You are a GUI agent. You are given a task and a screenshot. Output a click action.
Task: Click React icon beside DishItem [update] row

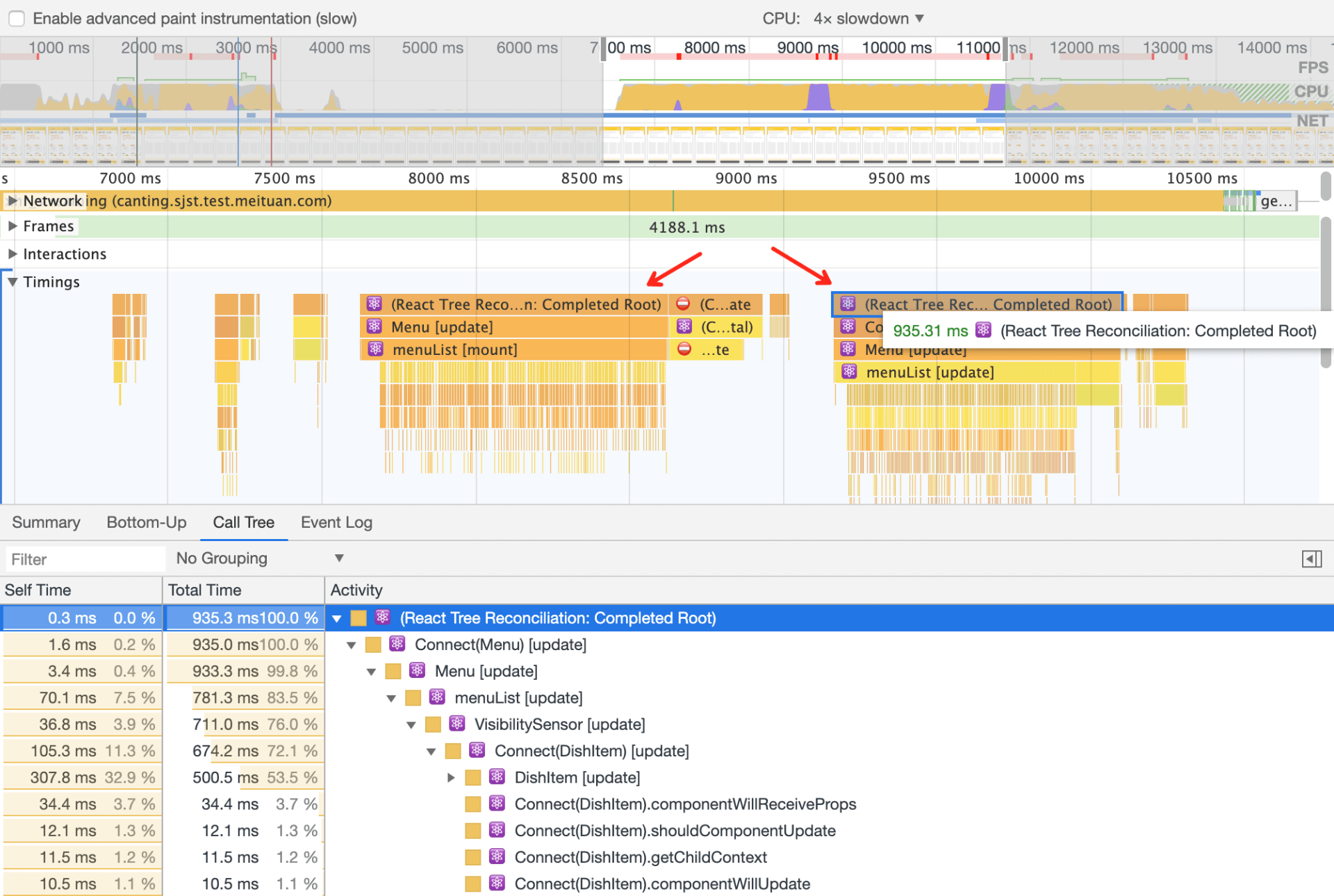coord(497,777)
